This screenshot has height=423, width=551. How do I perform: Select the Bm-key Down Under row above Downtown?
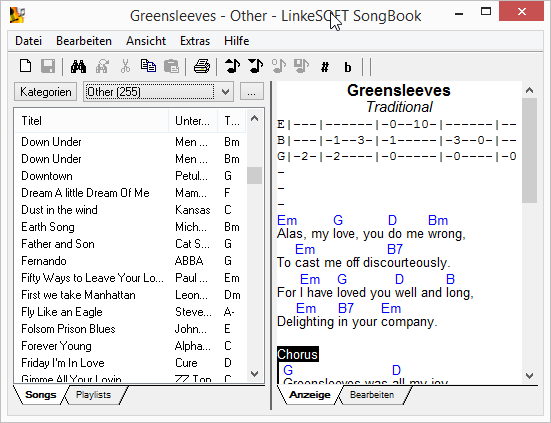click(x=130, y=159)
